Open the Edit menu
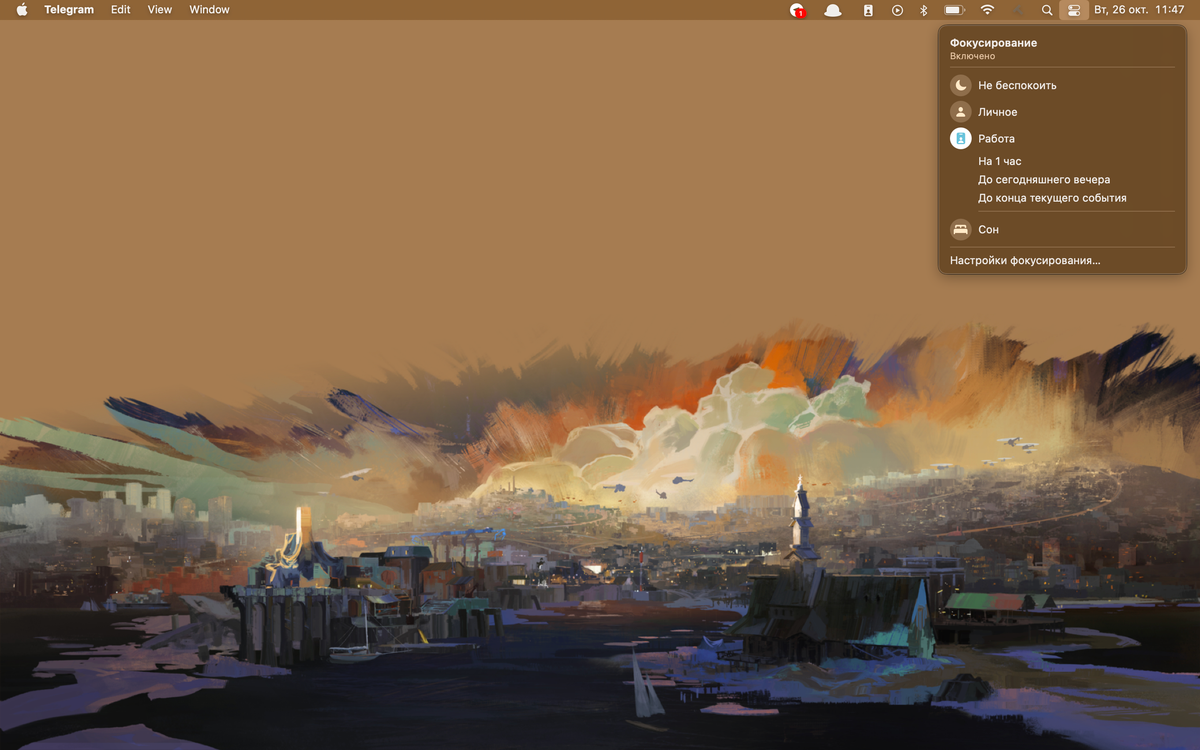This screenshot has width=1200, height=750. pyautogui.click(x=121, y=10)
